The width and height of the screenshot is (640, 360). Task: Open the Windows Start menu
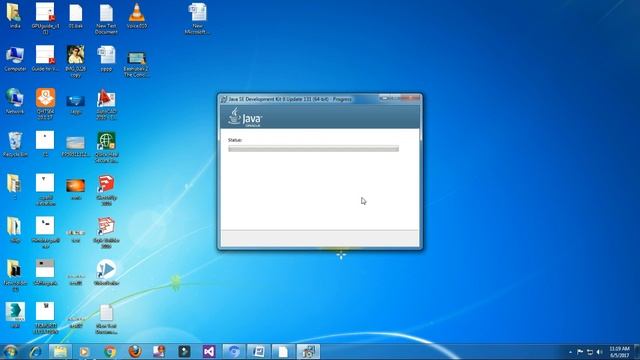coord(10,351)
